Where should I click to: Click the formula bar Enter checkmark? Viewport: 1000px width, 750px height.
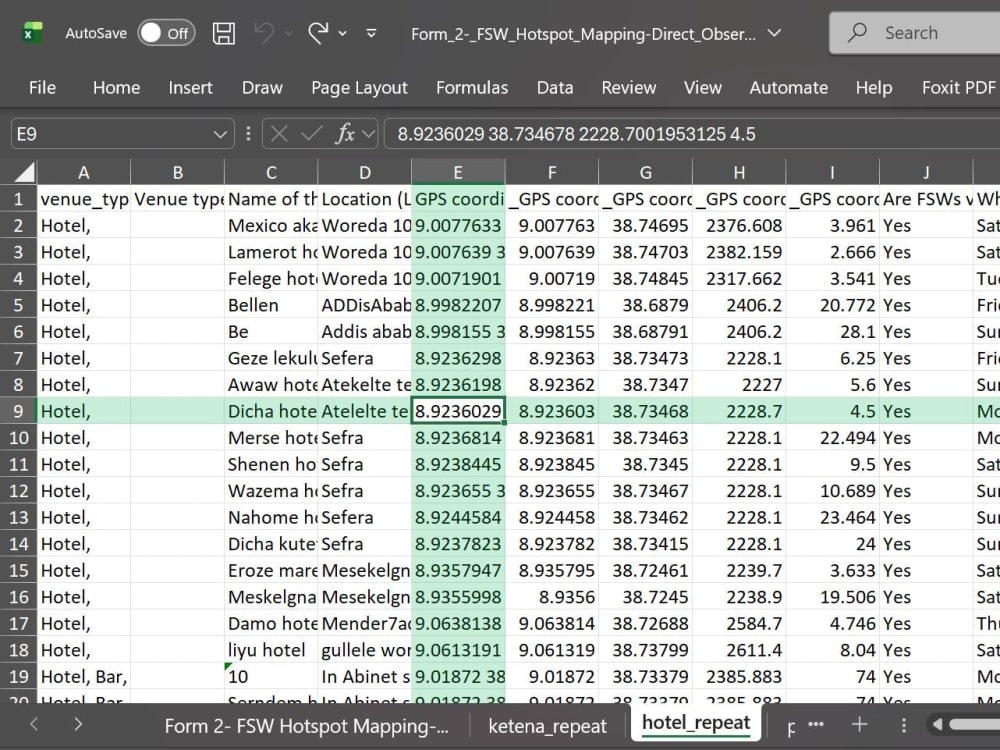tap(312, 134)
